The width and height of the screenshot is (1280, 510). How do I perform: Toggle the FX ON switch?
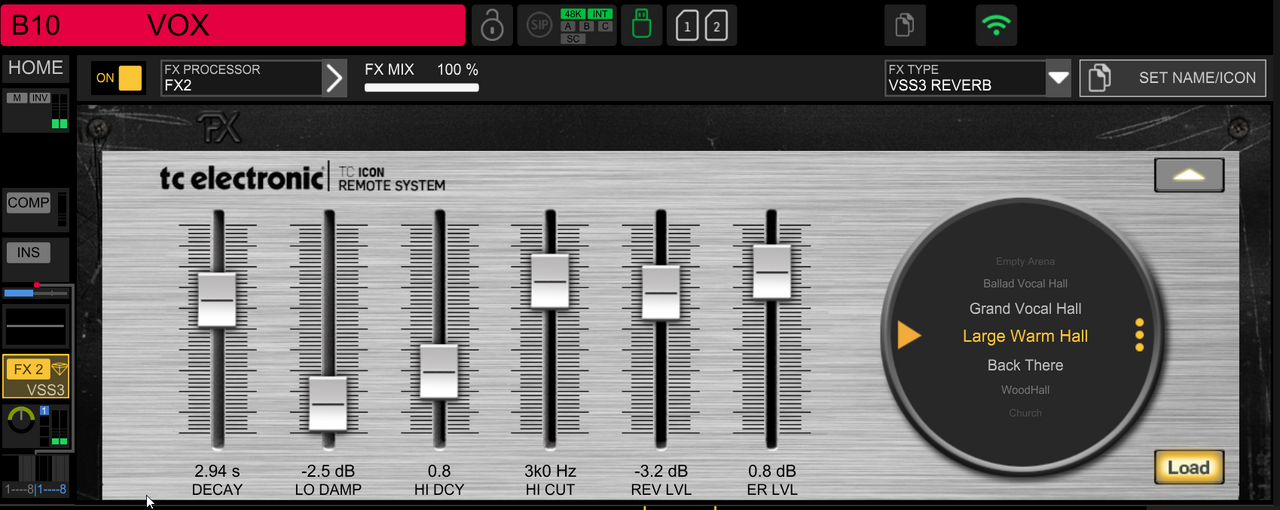click(118, 78)
